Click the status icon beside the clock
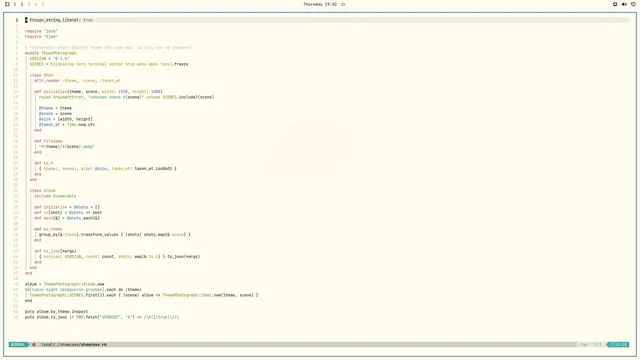 [343, 4]
